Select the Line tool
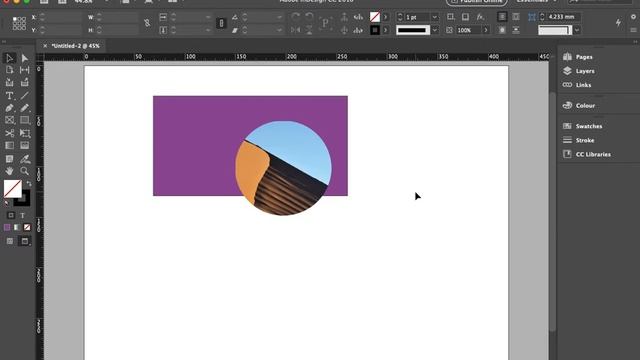Screen dimensions: 640x360 (24, 96)
